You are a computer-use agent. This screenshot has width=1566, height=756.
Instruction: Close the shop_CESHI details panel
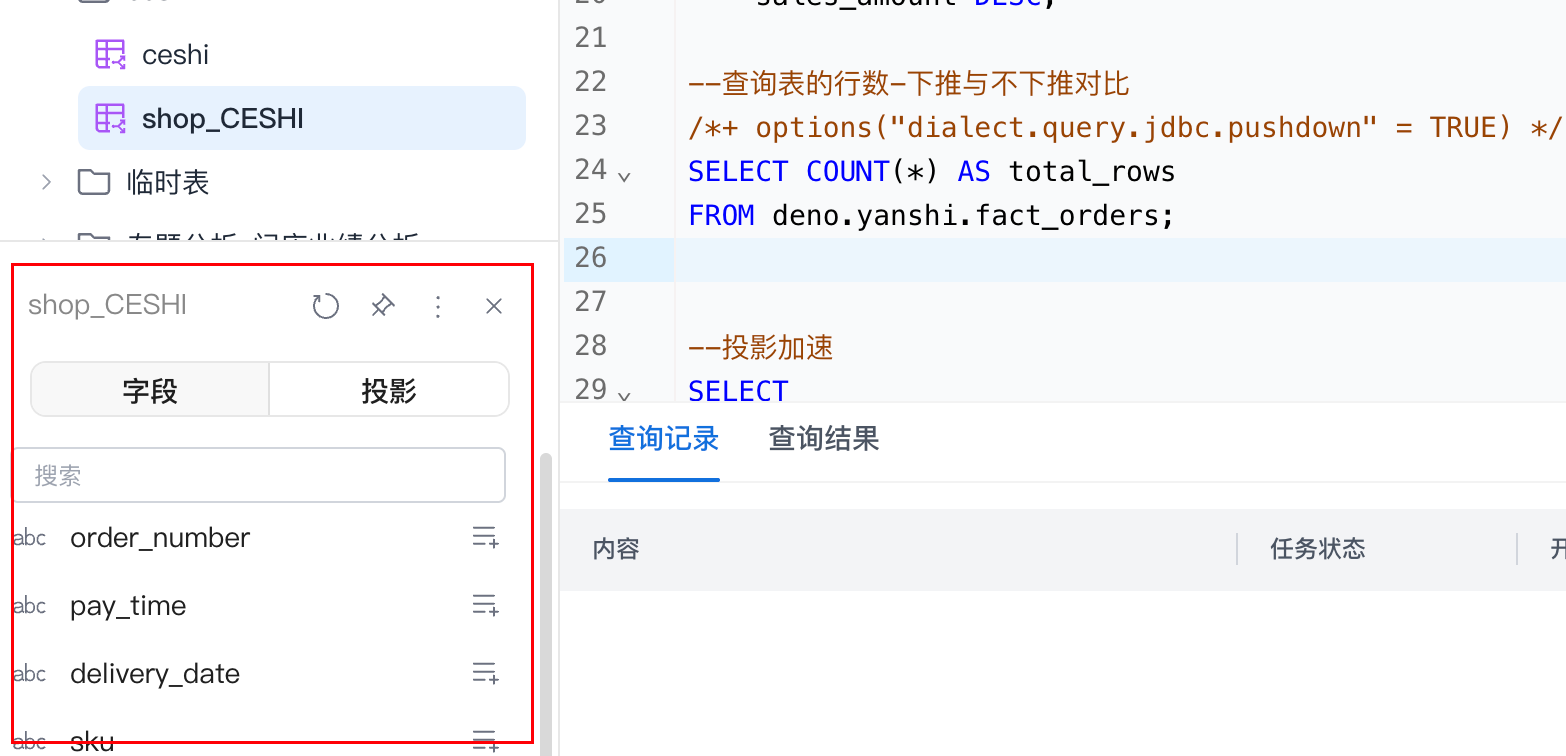pyautogui.click(x=493, y=306)
